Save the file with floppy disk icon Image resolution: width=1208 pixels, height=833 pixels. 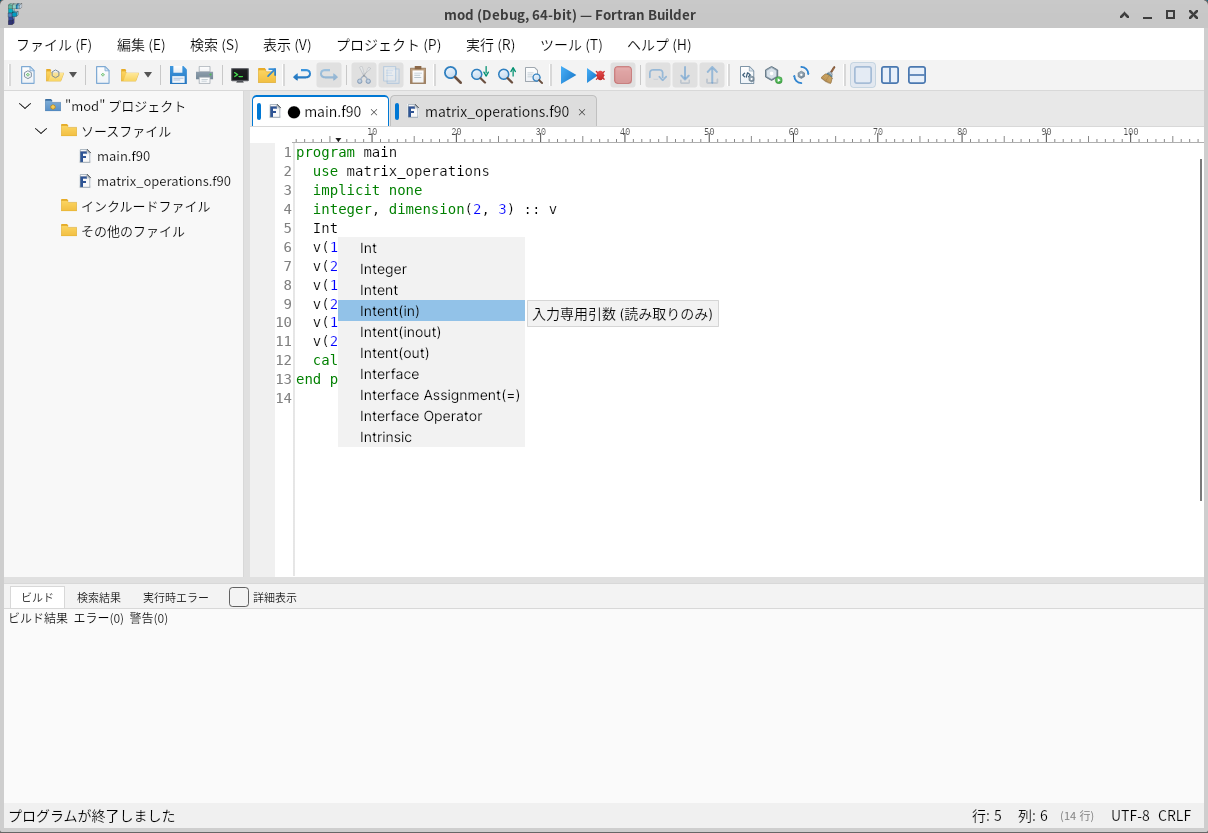tap(178, 75)
